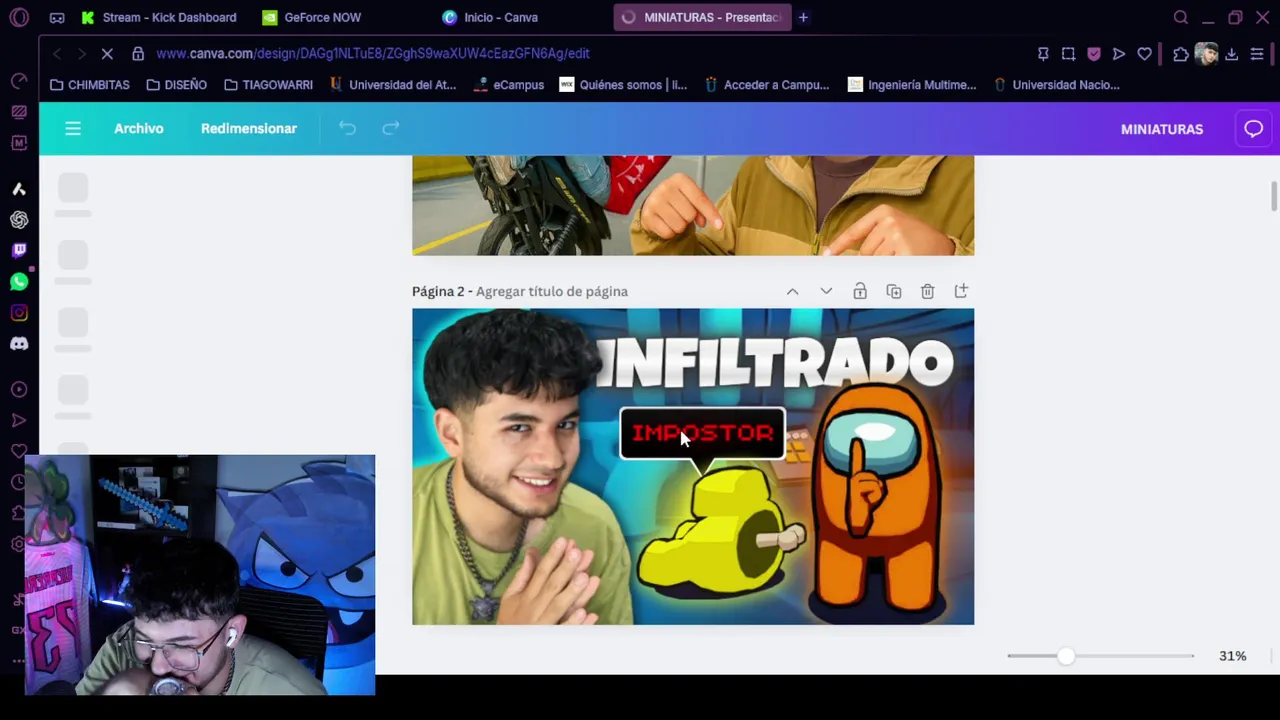Image resolution: width=1280 pixels, height=720 pixels.
Task: Open the Universidad del At... bookmark
Action: pos(392,85)
